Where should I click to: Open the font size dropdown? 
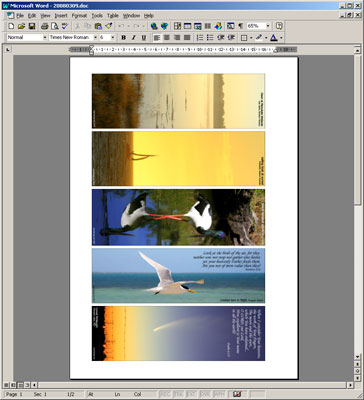coord(113,38)
